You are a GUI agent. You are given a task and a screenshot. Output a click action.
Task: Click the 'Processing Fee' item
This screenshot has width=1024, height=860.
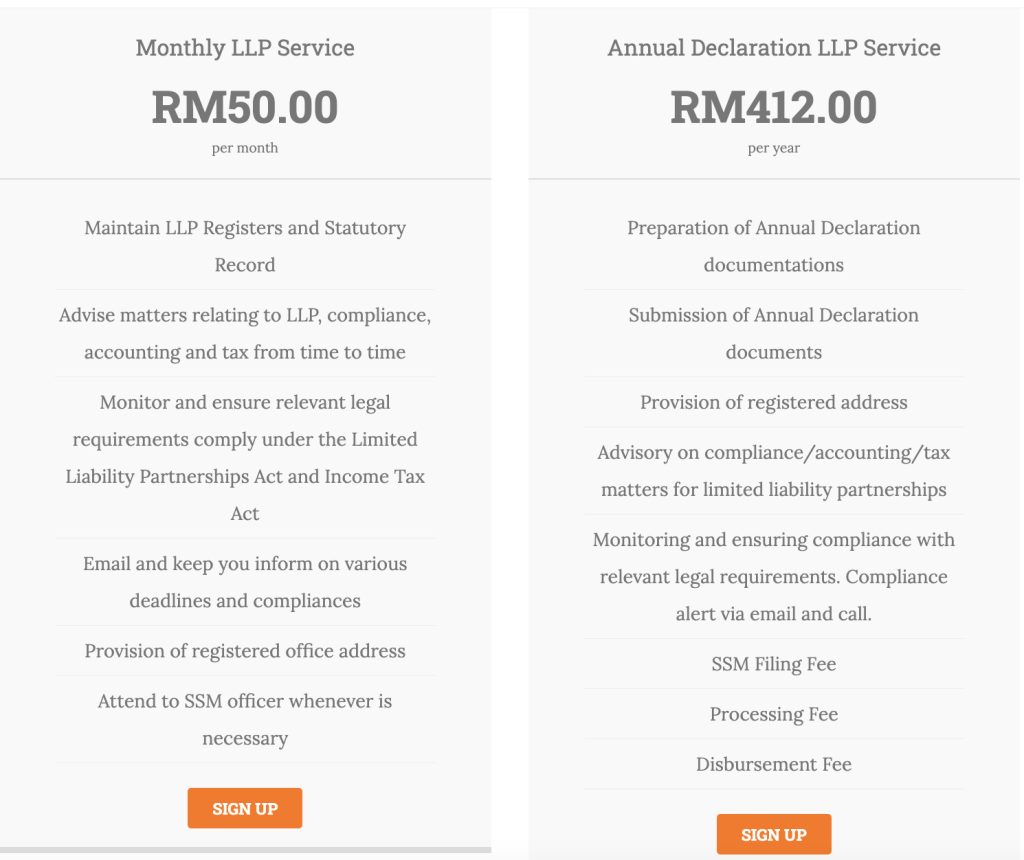(x=774, y=714)
